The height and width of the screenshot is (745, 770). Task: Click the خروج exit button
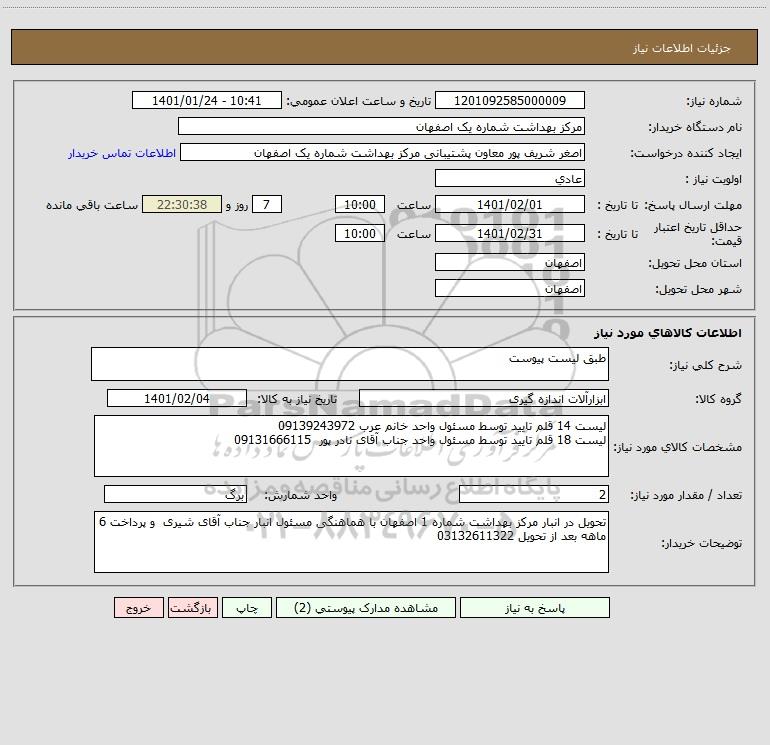[138, 608]
